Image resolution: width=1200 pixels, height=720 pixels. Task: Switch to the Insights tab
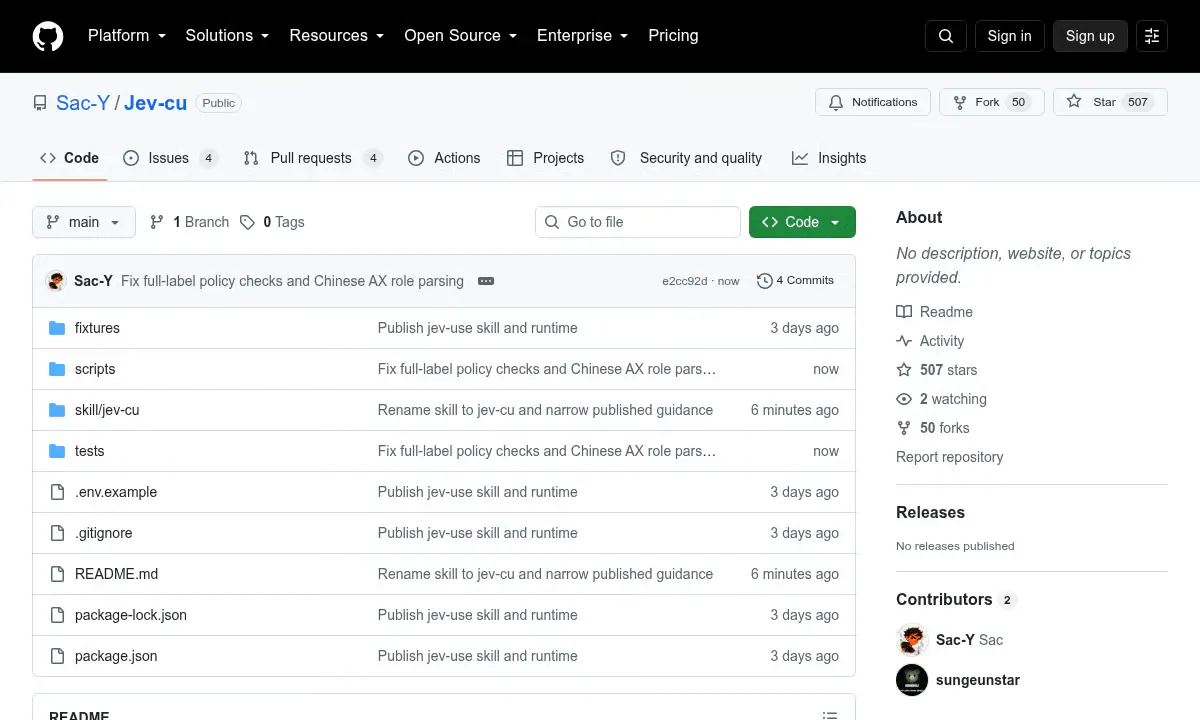coord(829,158)
